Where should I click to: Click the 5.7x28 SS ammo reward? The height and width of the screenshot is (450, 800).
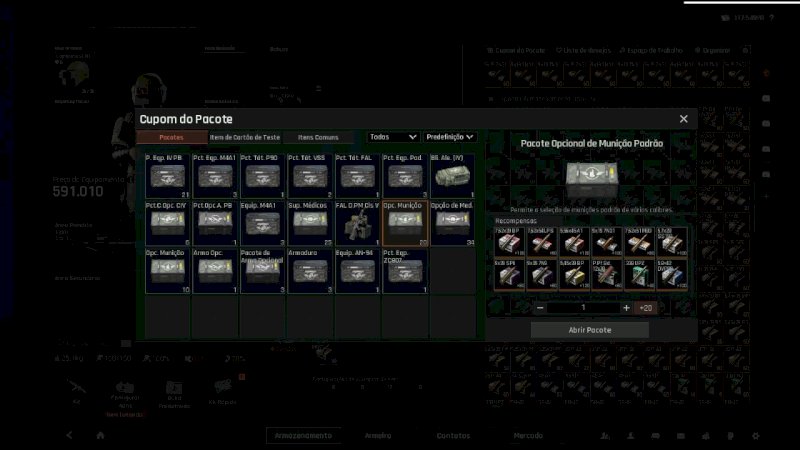tap(671, 242)
